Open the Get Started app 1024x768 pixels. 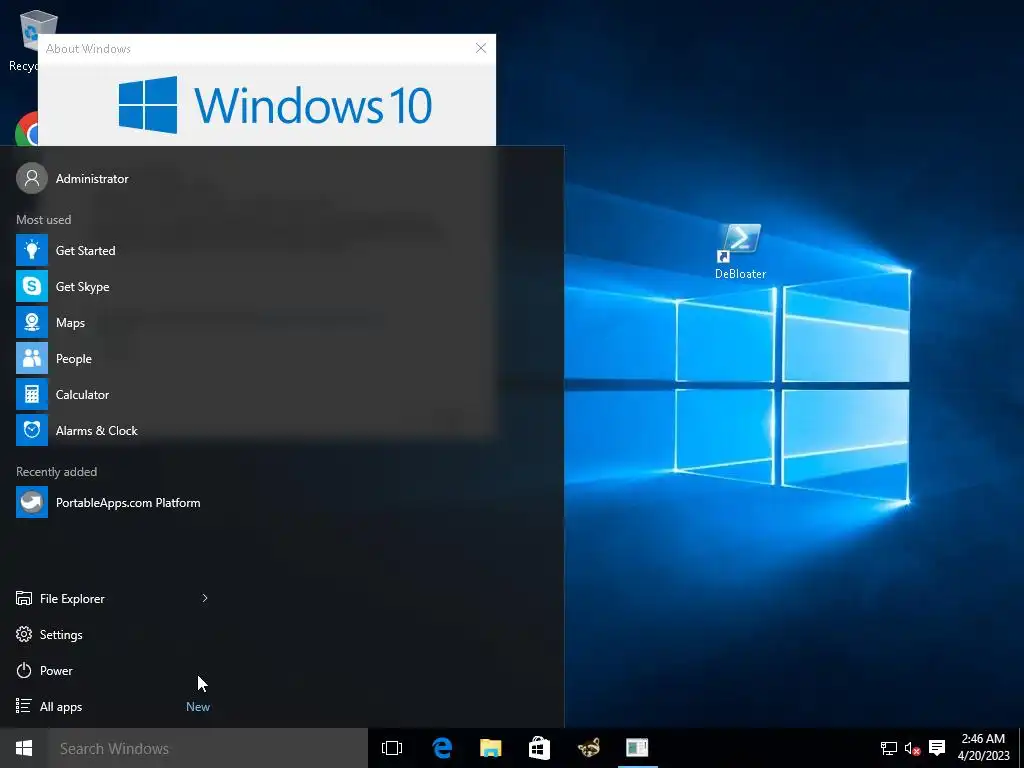110,251
